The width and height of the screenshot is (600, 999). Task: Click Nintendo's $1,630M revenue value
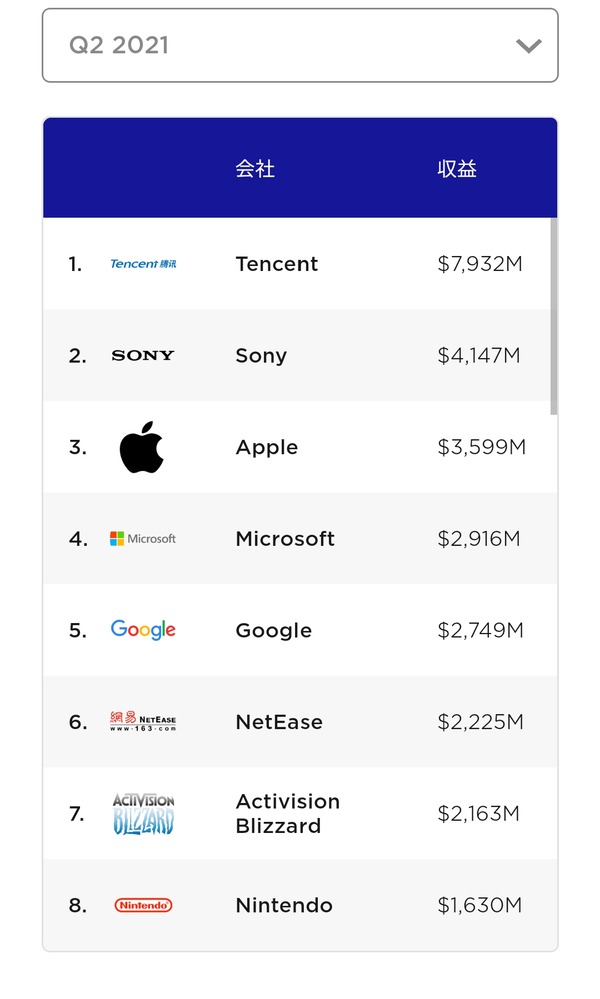tap(480, 905)
